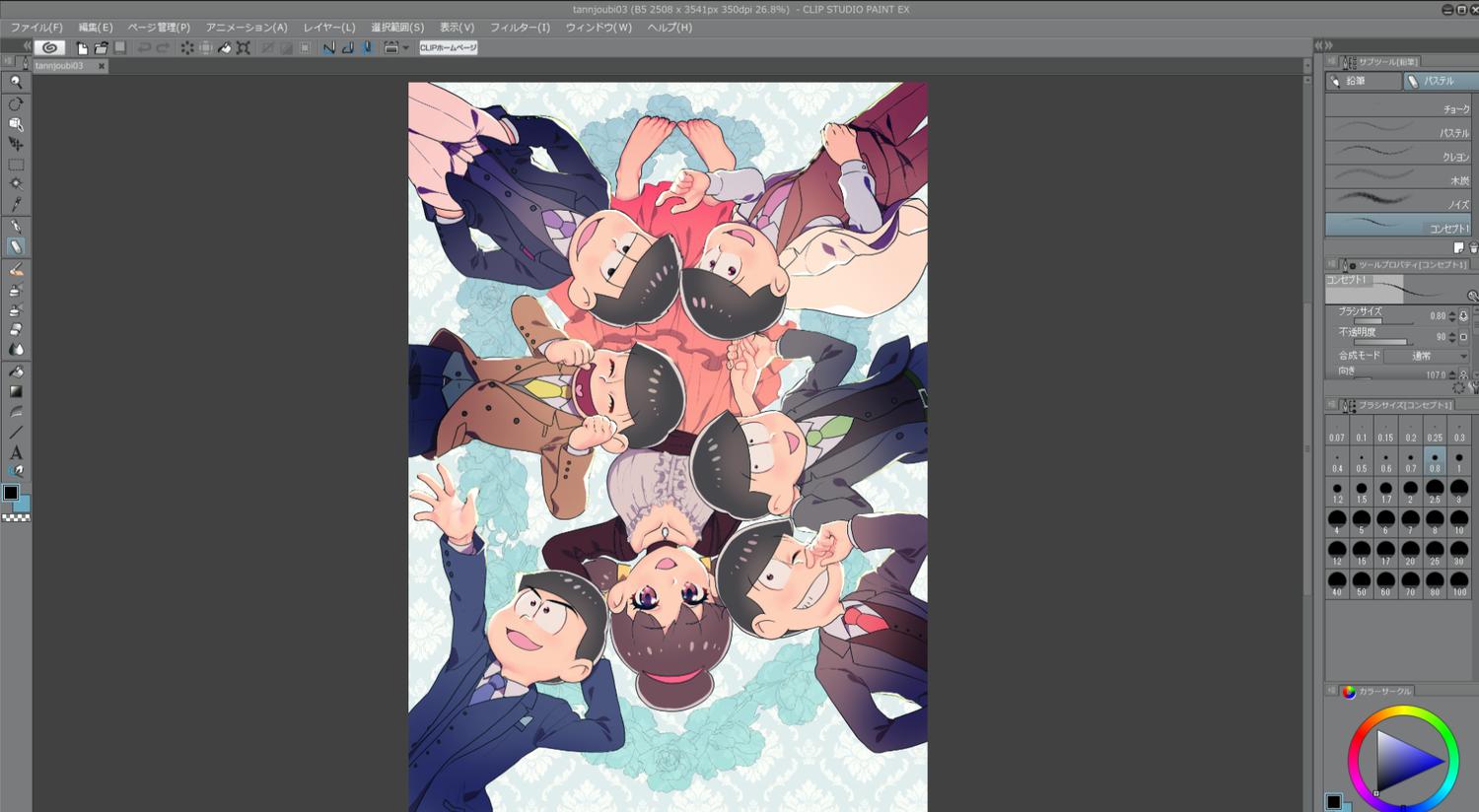Toggle brush size pressure dynamics button

click(1463, 316)
